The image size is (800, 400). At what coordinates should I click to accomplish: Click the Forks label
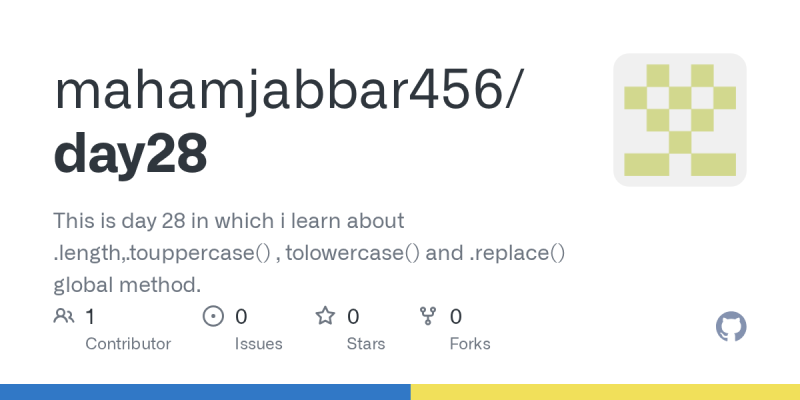coord(470,344)
